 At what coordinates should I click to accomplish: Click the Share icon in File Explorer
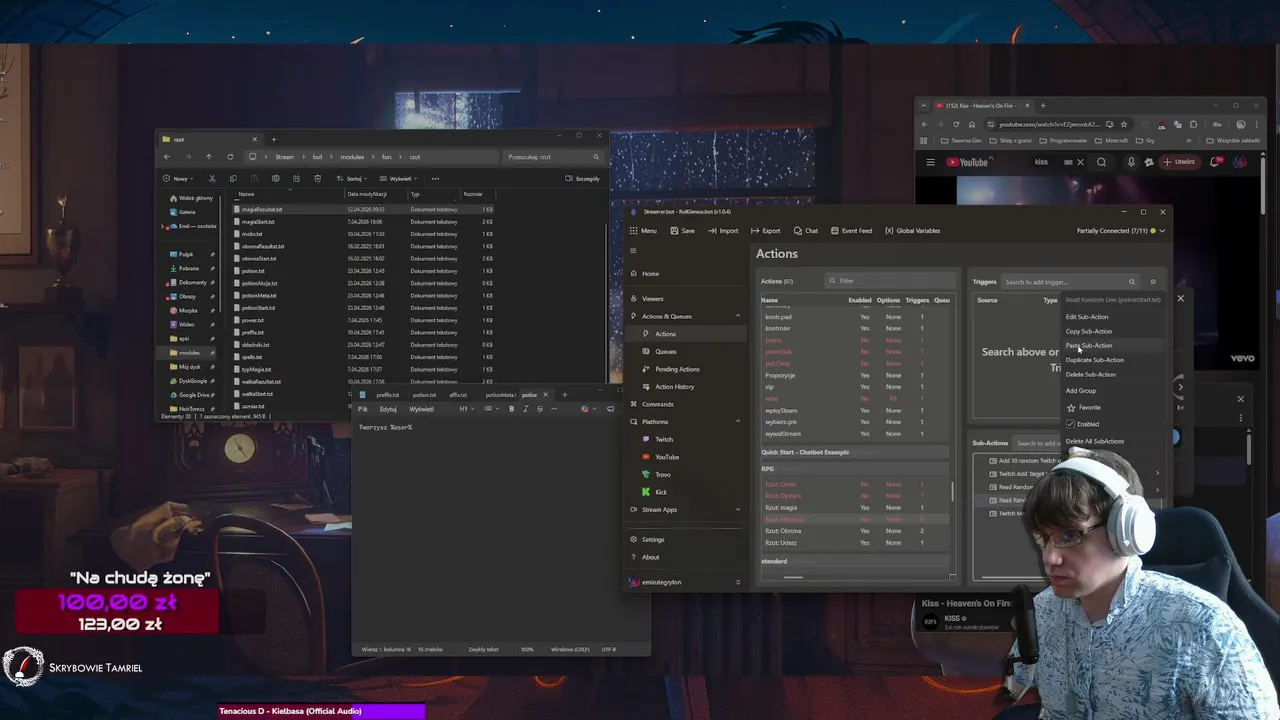(x=296, y=179)
